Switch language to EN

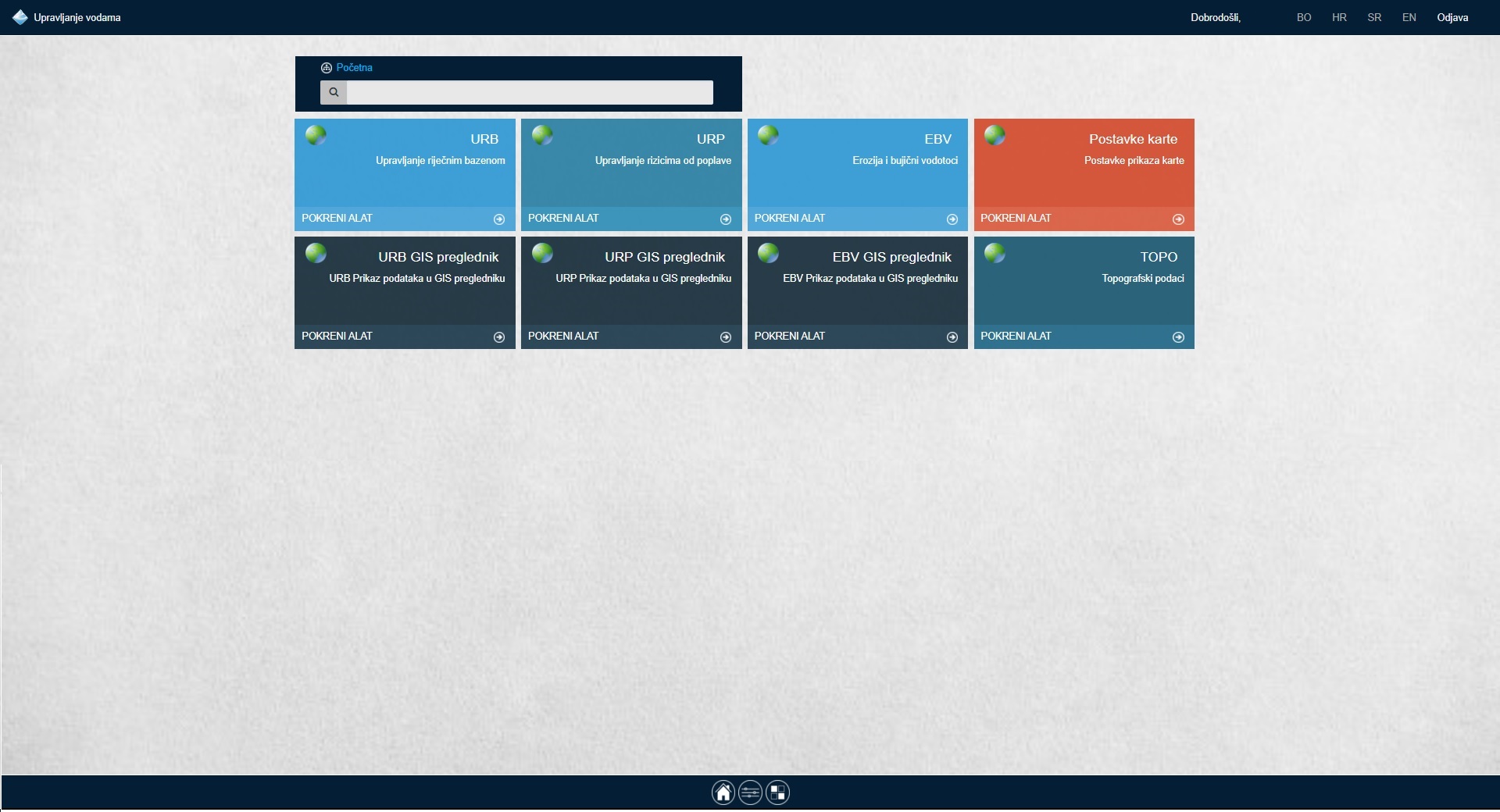1409,17
